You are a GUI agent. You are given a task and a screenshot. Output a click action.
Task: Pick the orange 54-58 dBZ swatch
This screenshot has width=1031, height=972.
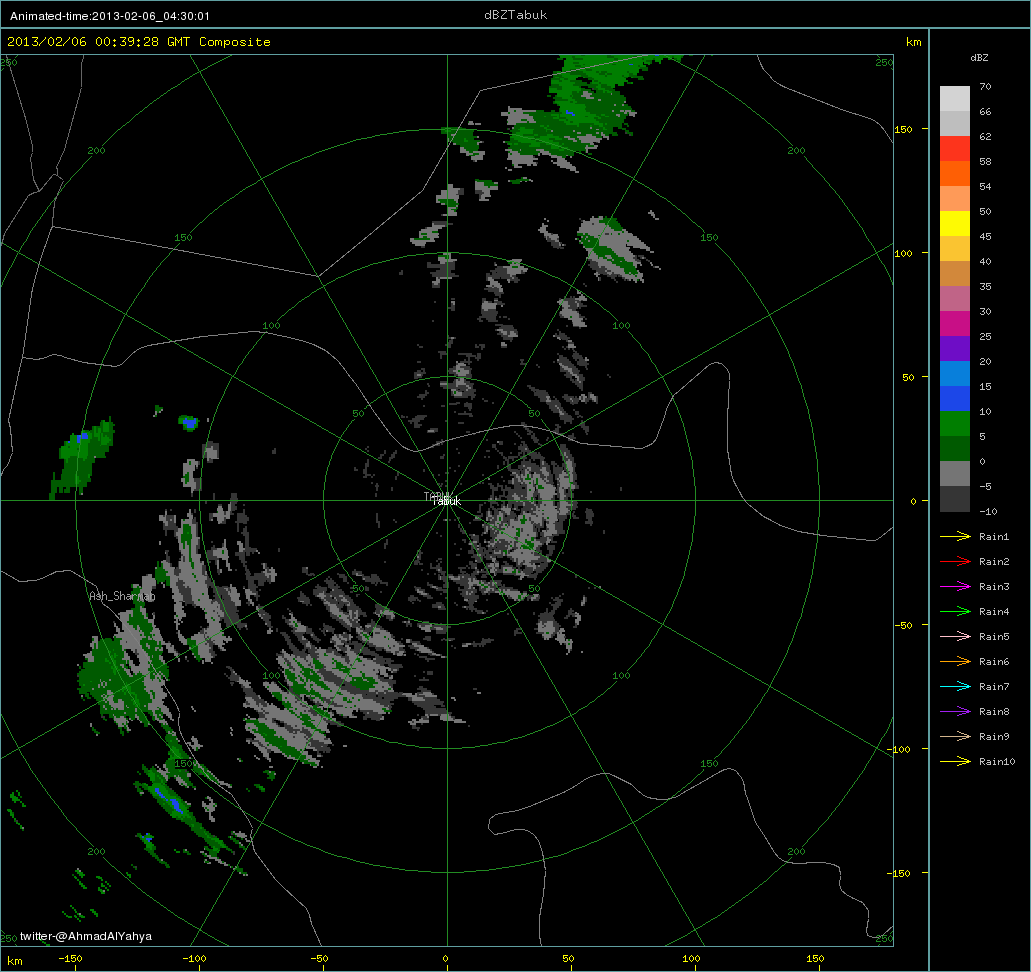click(x=955, y=174)
